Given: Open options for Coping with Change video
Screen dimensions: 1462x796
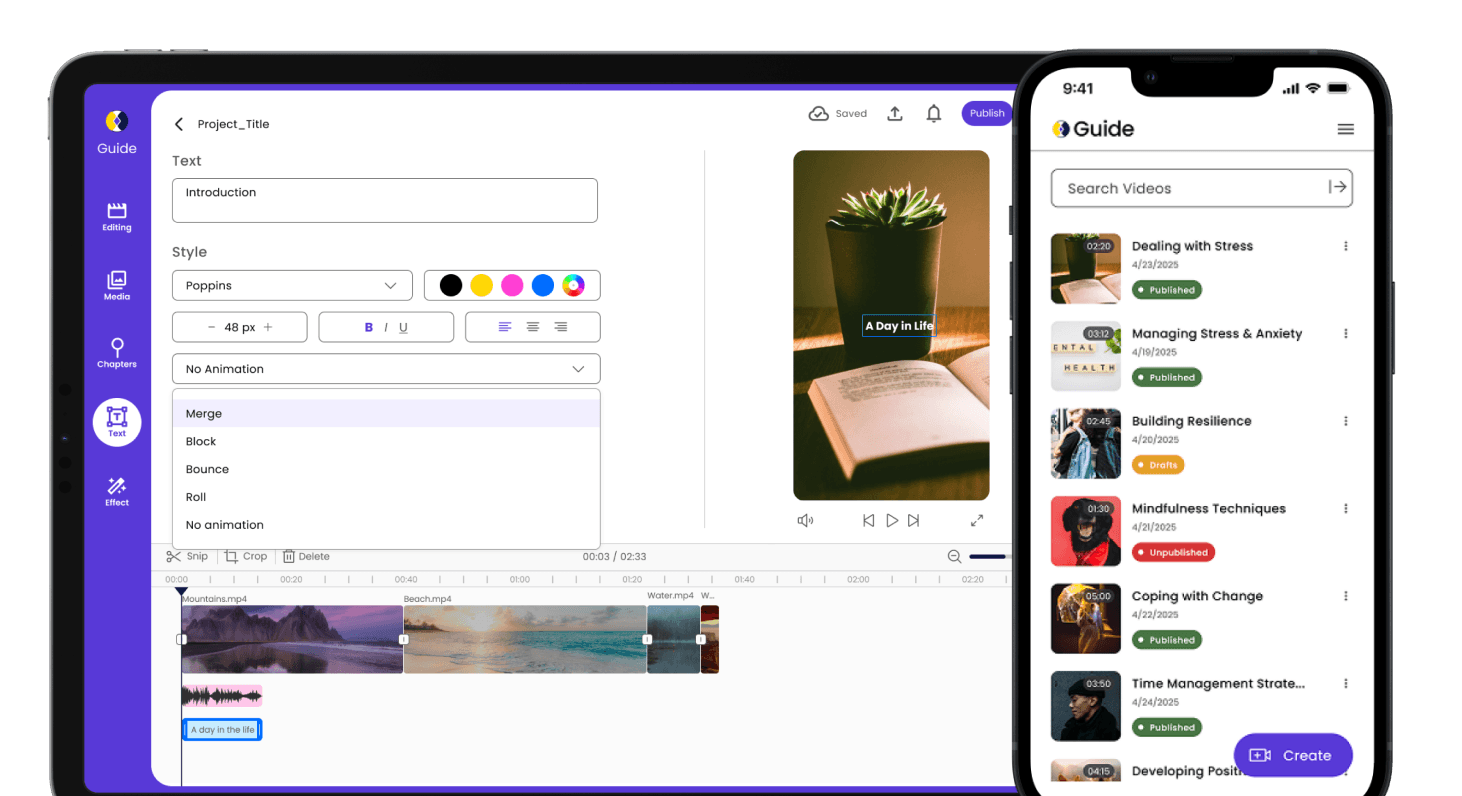Looking at the screenshot, I should point(1346,596).
